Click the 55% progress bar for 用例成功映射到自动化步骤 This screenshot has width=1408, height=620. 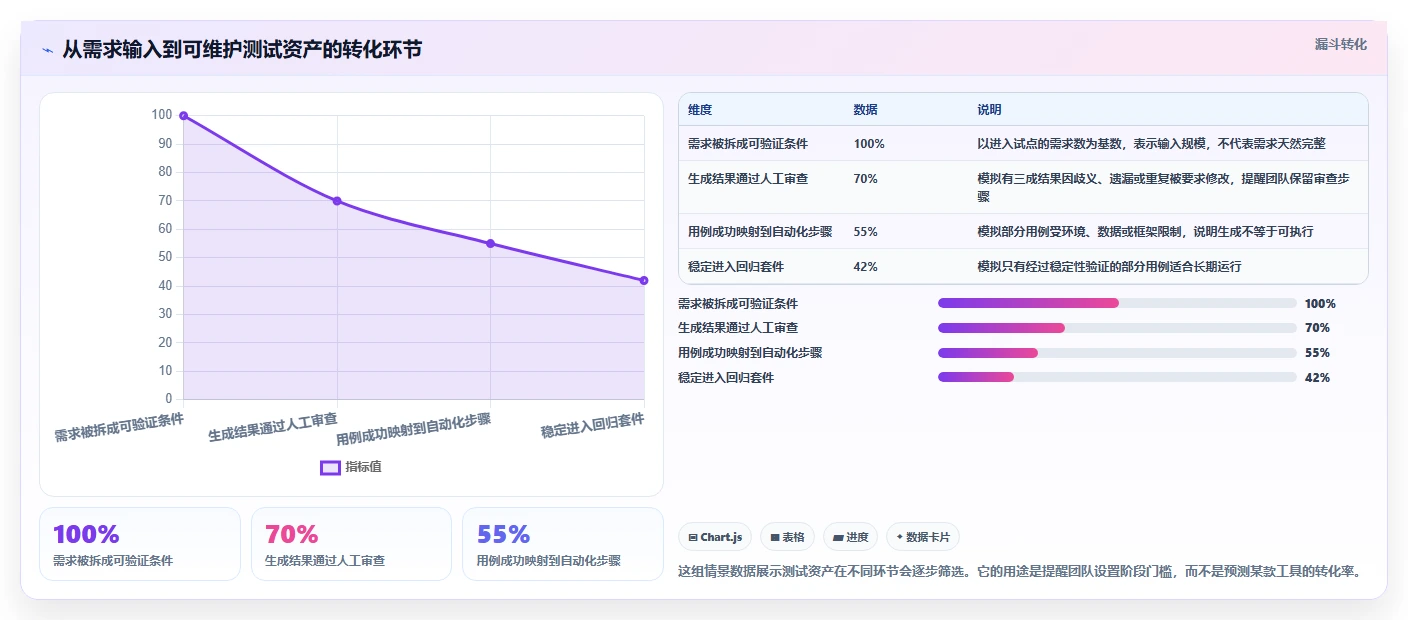(1117, 353)
